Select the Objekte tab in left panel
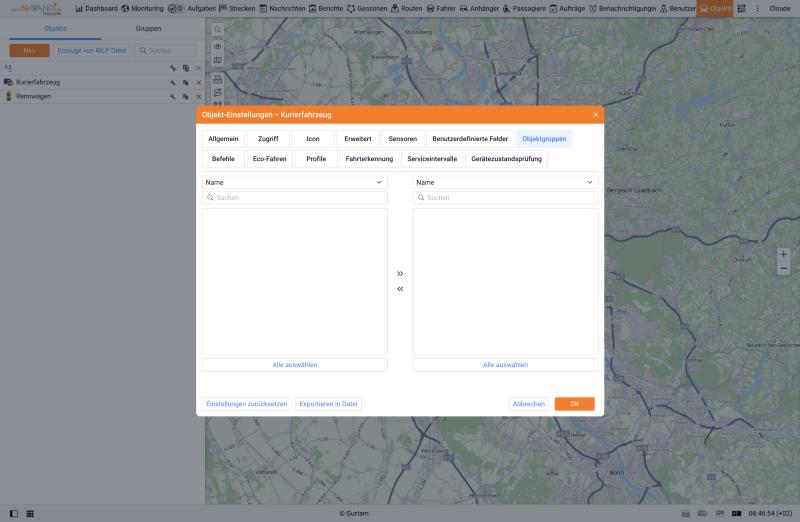Viewport: 800px width, 522px height. coord(55,29)
